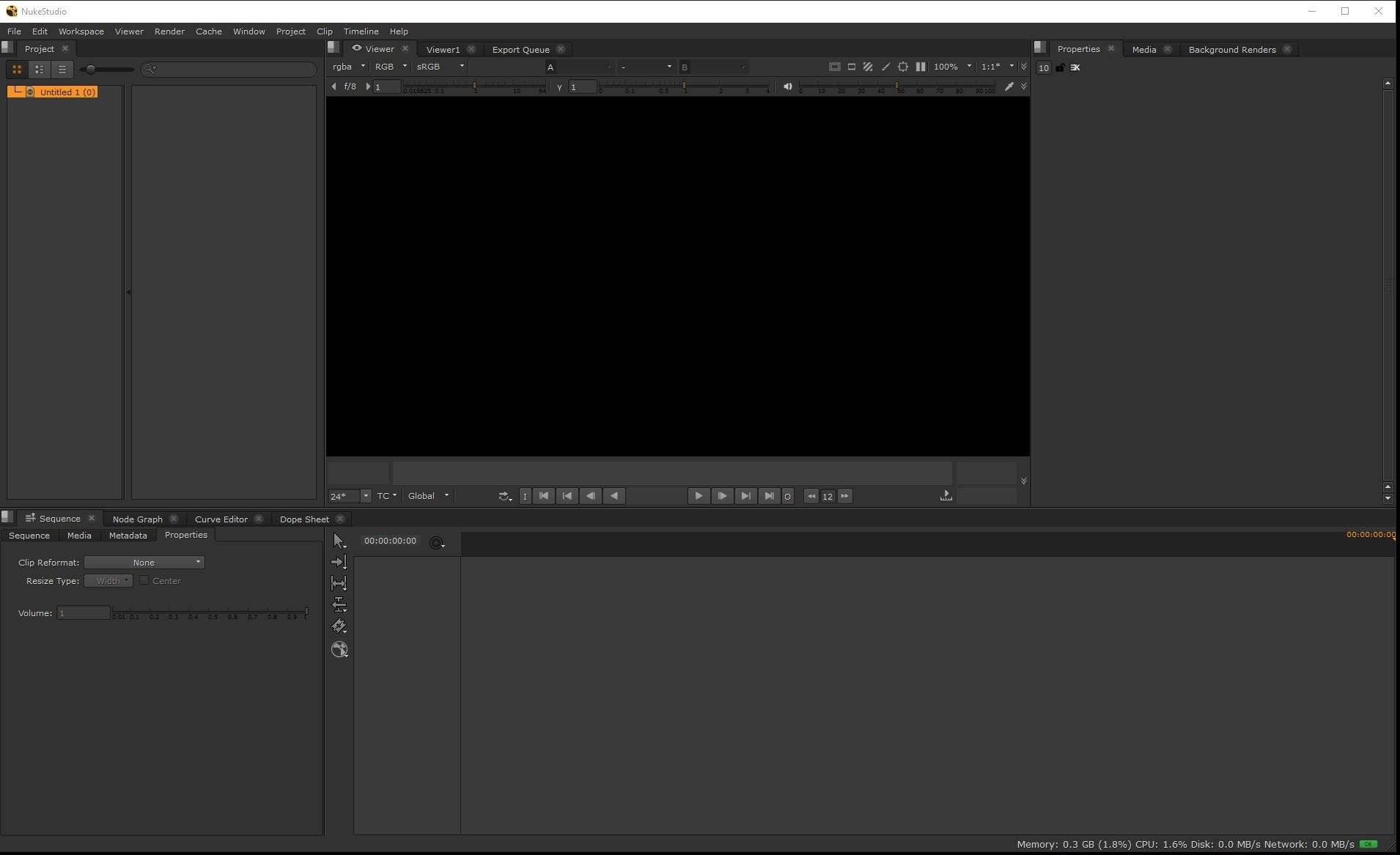Open the RGB channel display dropdown
This screenshot has height=855, width=1400.
coord(391,67)
